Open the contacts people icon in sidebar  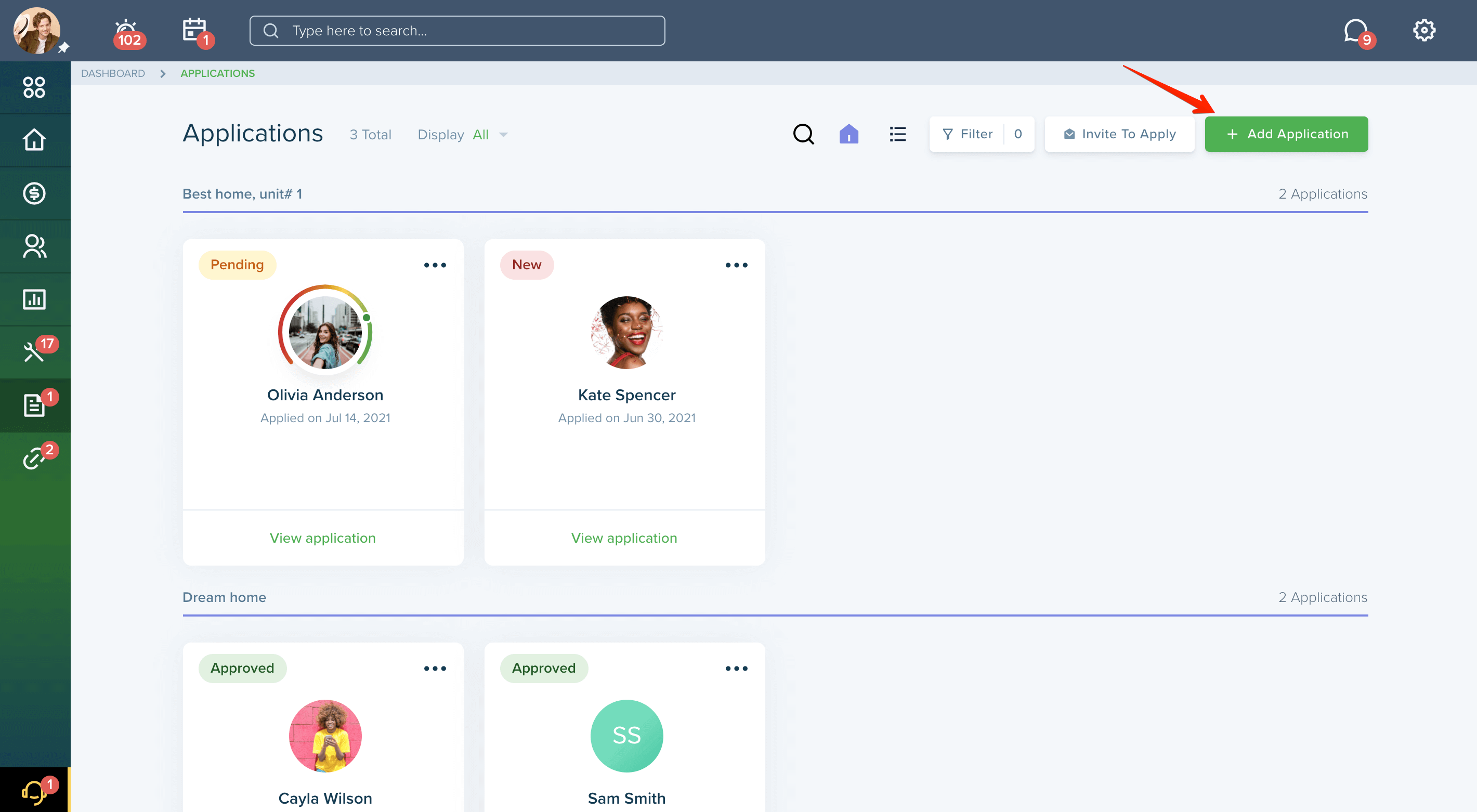[34, 246]
